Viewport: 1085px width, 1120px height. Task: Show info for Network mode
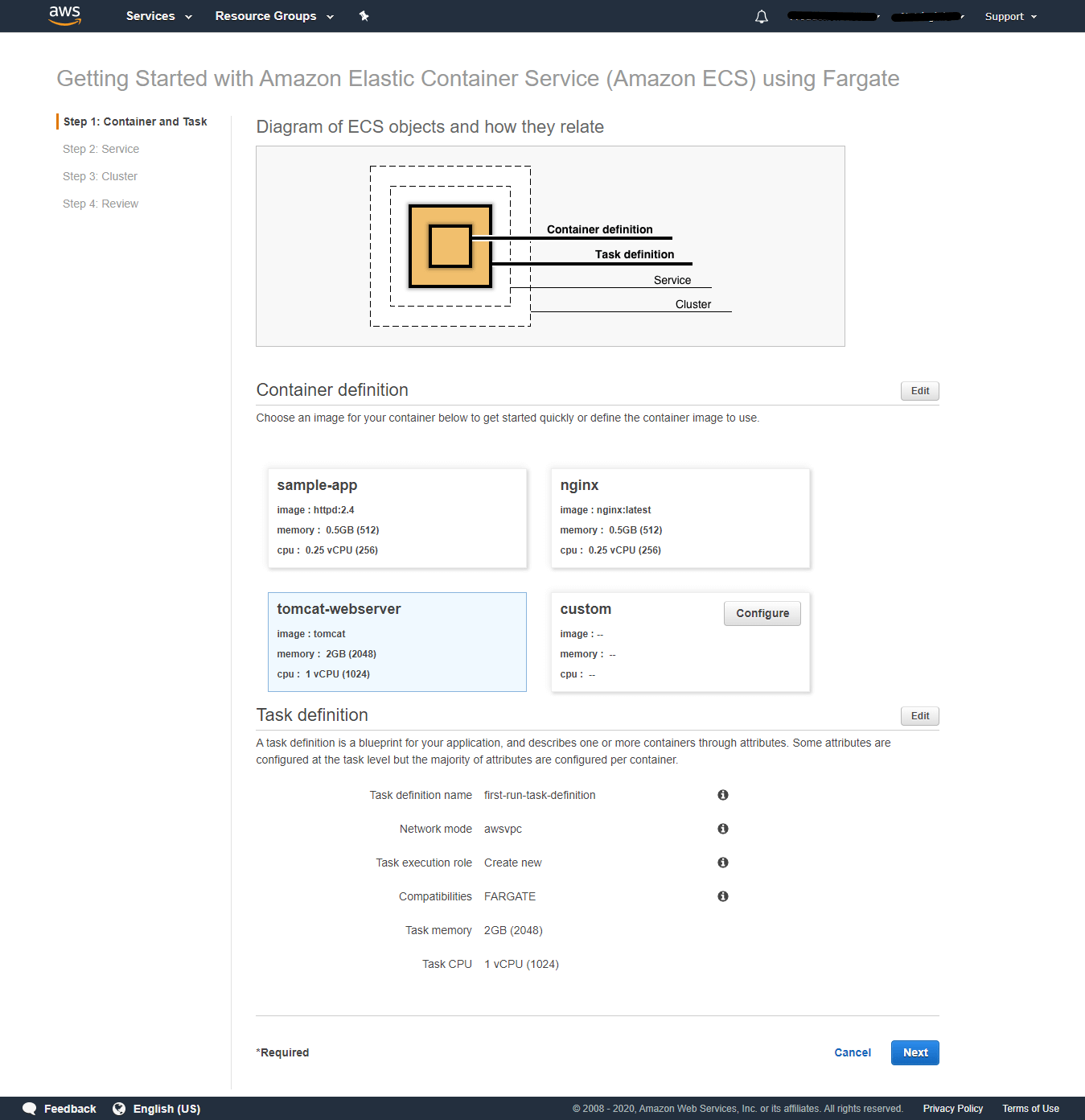click(723, 829)
